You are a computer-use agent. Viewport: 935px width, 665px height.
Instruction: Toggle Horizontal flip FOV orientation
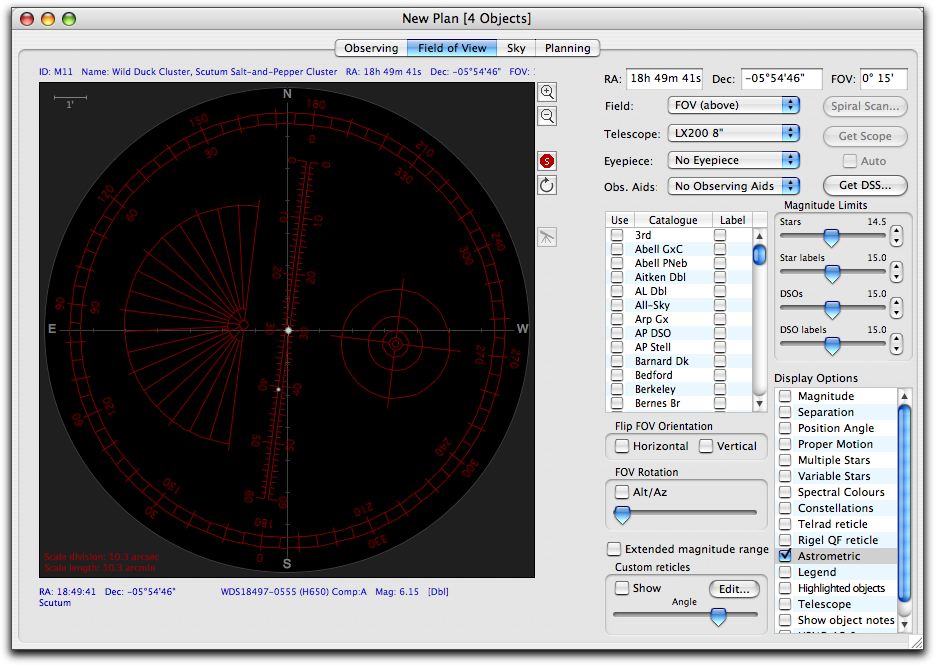click(x=622, y=446)
